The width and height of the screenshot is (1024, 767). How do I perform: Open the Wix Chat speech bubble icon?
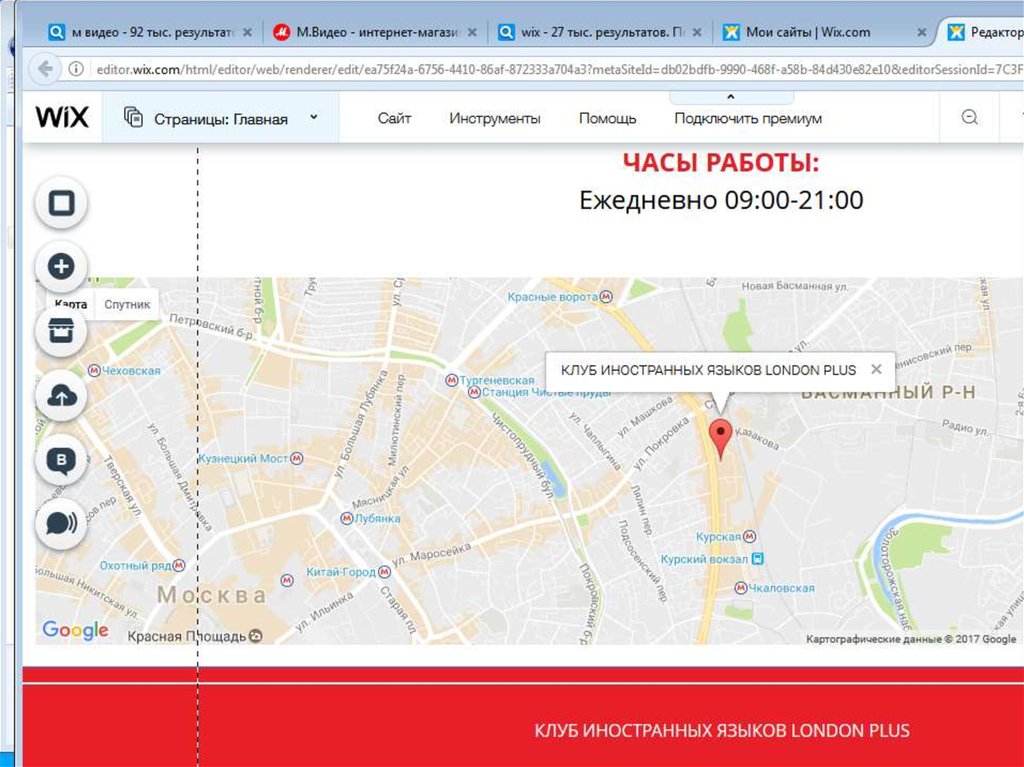click(61, 524)
